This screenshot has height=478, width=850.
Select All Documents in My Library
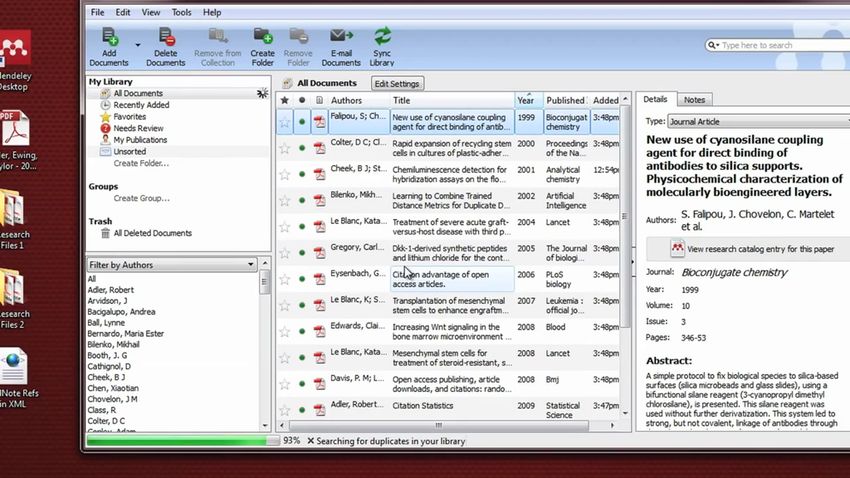click(138, 93)
